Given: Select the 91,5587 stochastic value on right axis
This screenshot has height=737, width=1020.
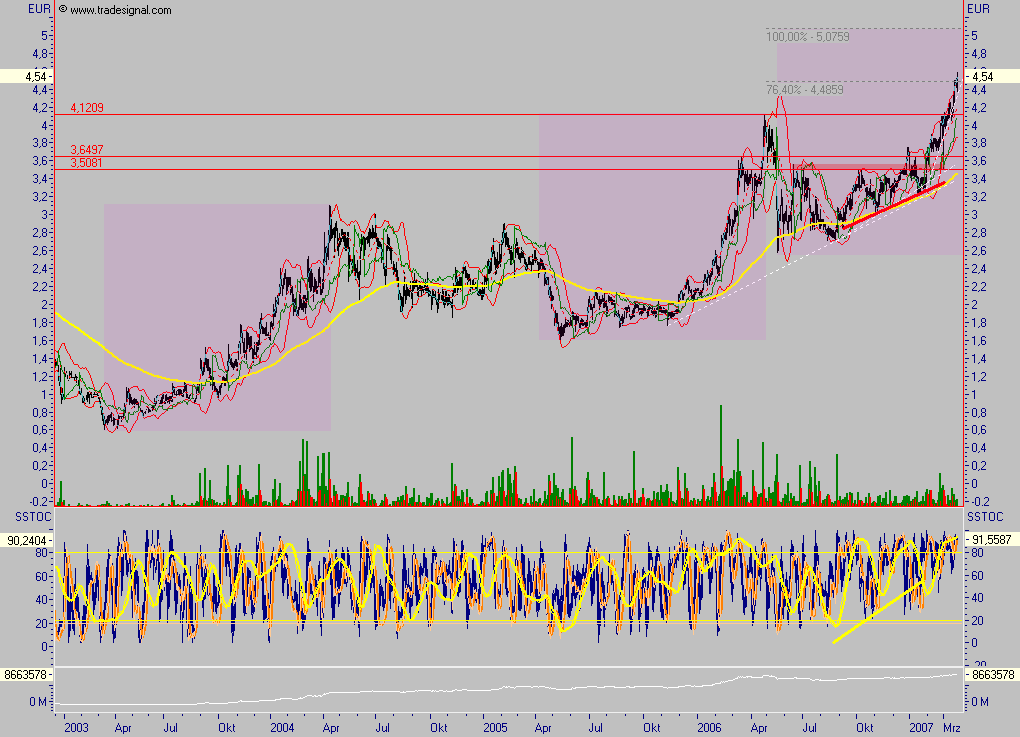Looking at the screenshot, I should tap(987, 538).
